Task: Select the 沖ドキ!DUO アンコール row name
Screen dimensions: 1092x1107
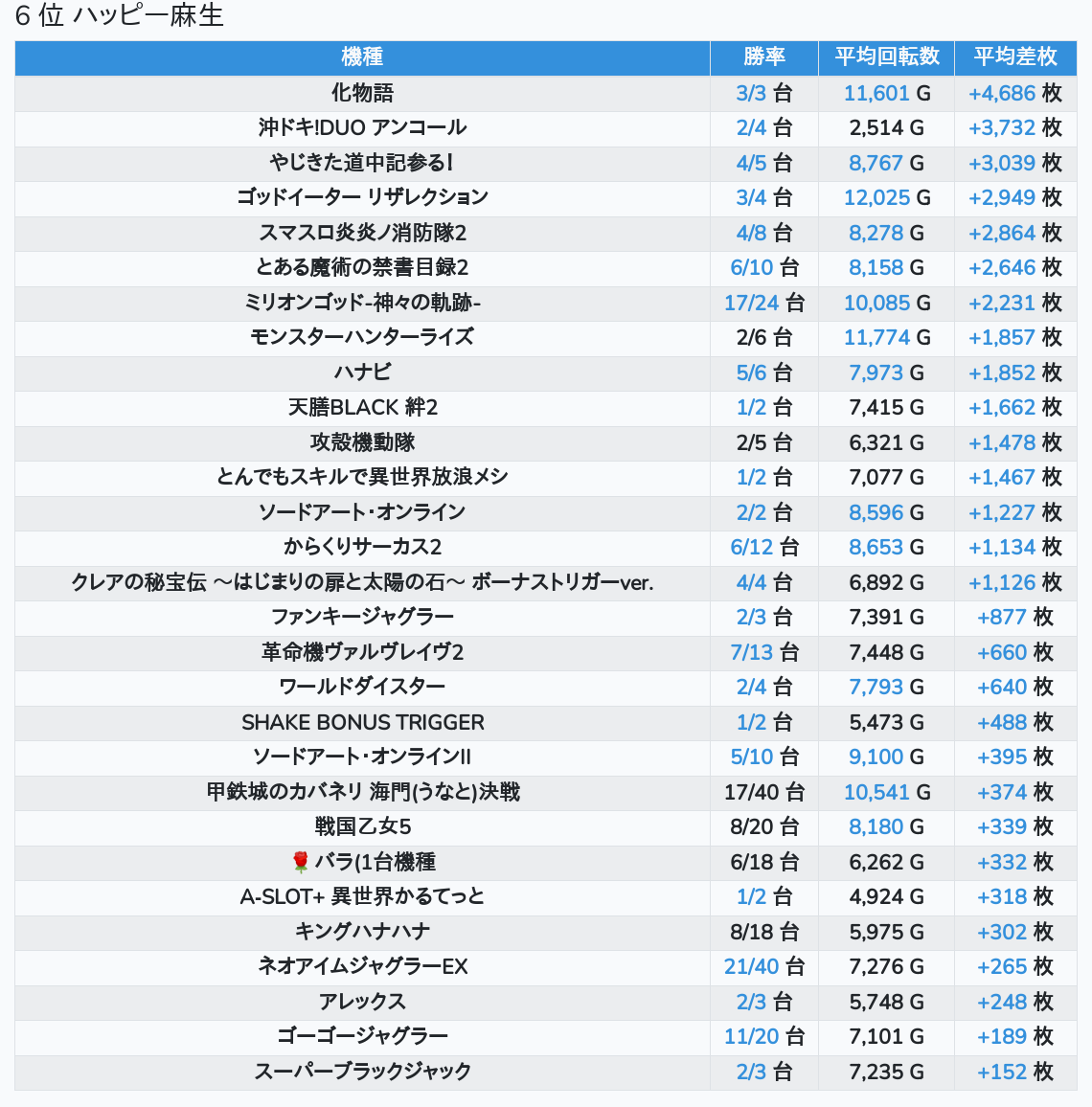Action: click(362, 127)
